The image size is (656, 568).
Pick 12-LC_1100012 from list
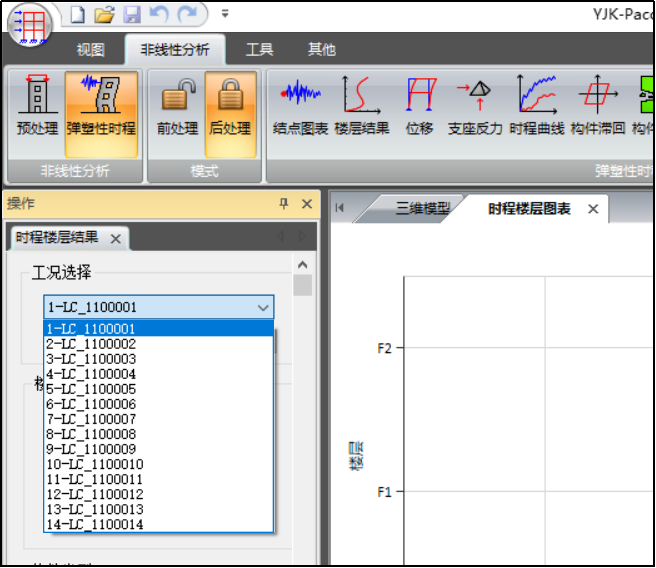(x=159, y=494)
